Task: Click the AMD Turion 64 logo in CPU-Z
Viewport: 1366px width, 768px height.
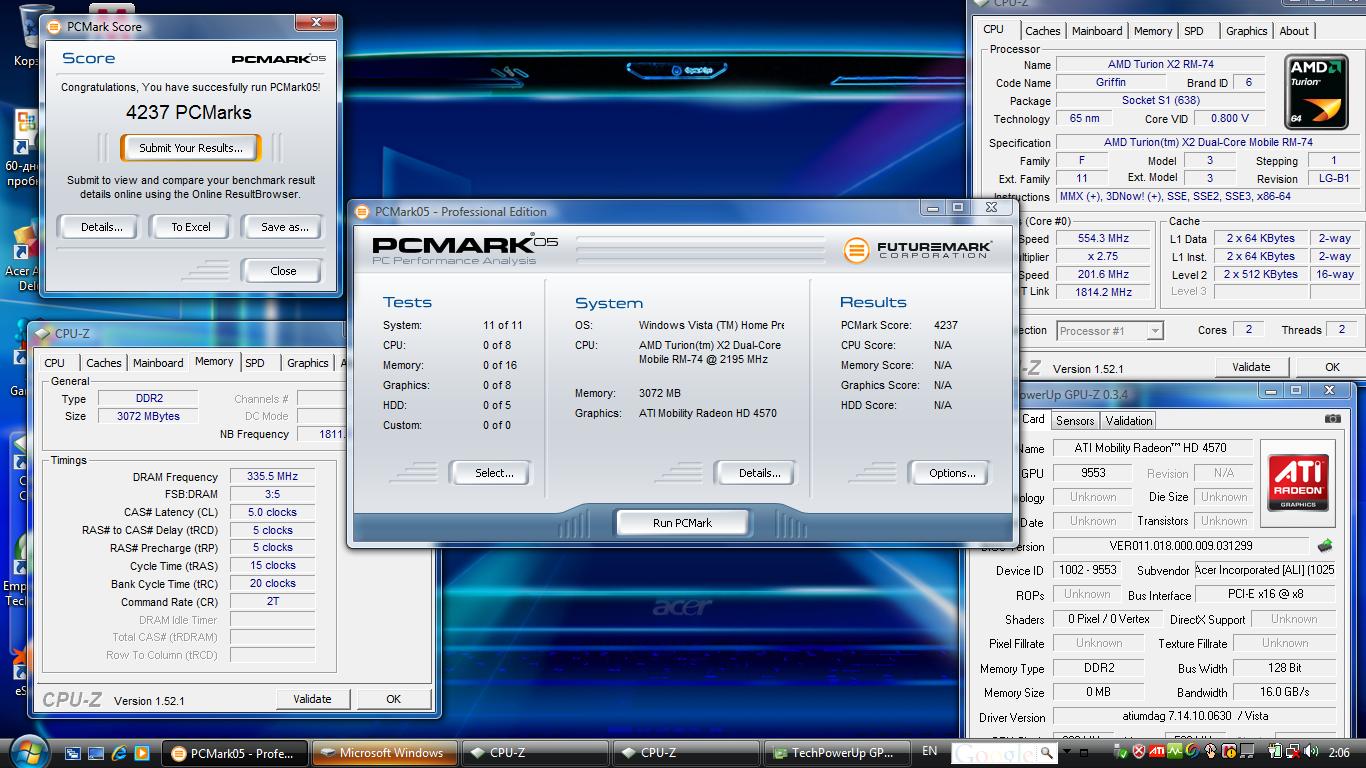Action: pos(1317,92)
